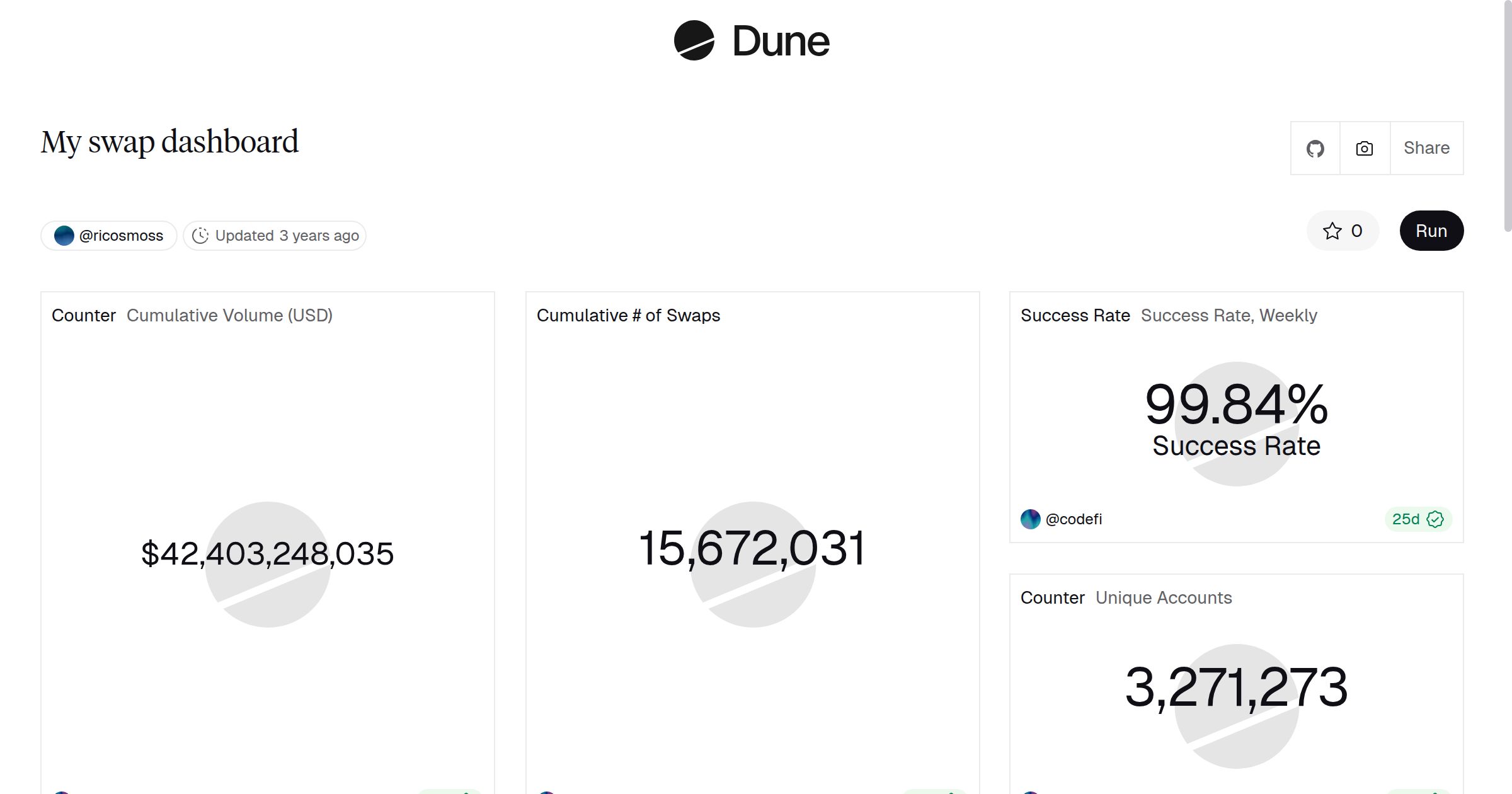This screenshot has height=794, width=1512.
Task: Click the Dune watermark on Success Rate counter
Action: pyautogui.click(x=1236, y=422)
